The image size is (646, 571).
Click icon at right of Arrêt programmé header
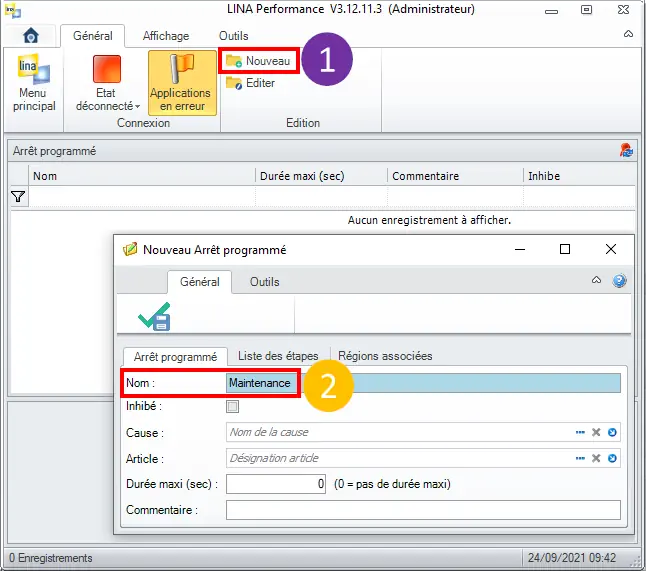click(626, 150)
